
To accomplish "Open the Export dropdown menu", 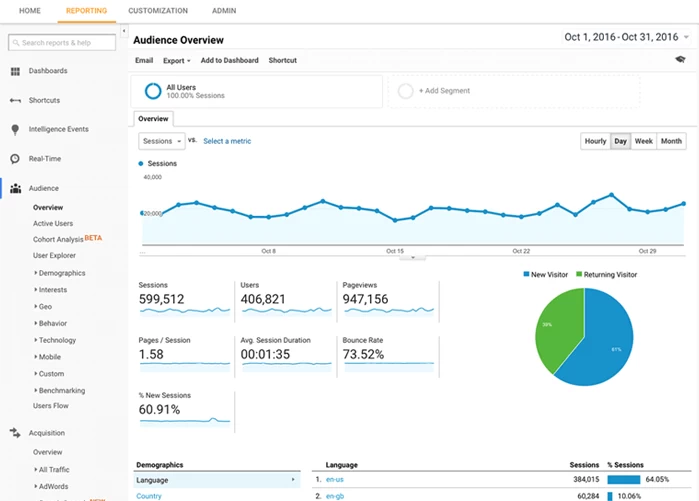I will pyautogui.click(x=176, y=60).
